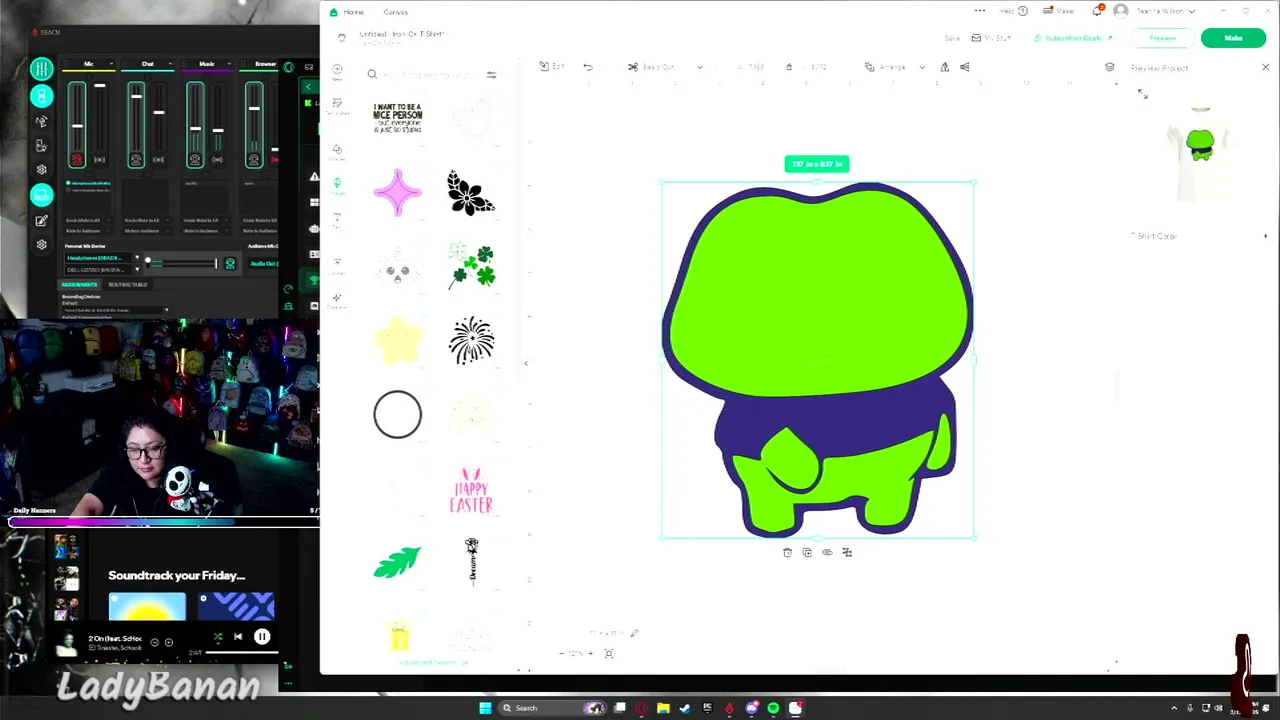Edit canvas size with the pencil icon

pos(634,633)
